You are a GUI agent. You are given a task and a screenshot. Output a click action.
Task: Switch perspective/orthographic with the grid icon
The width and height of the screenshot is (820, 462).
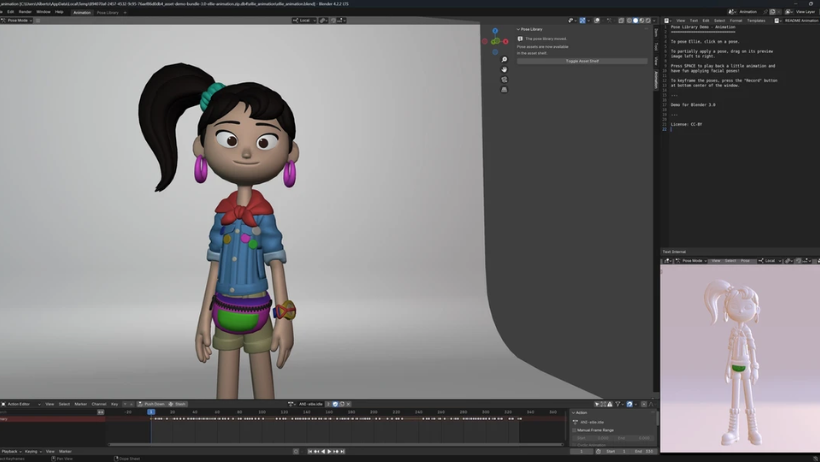click(x=504, y=89)
